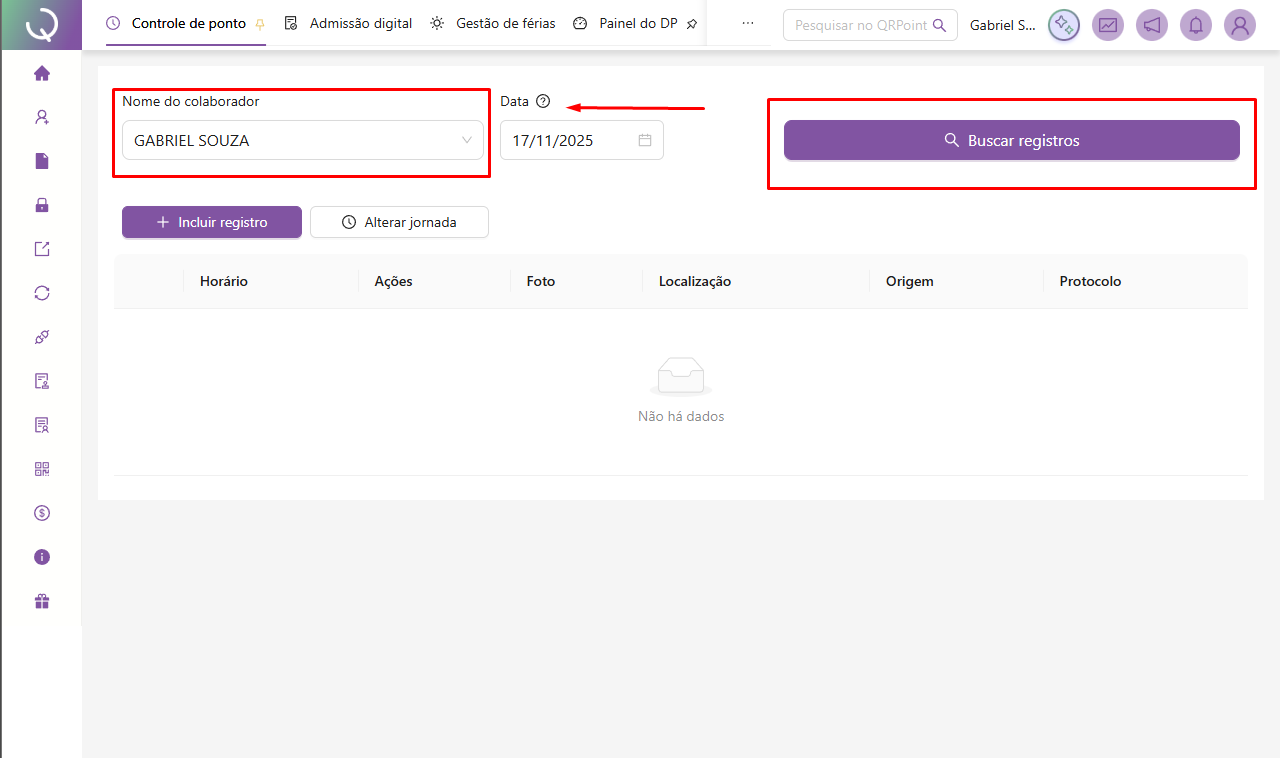Viewport: 1280px width, 758px height.
Task: Click the megaphone announcements icon
Action: pos(1152,25)
